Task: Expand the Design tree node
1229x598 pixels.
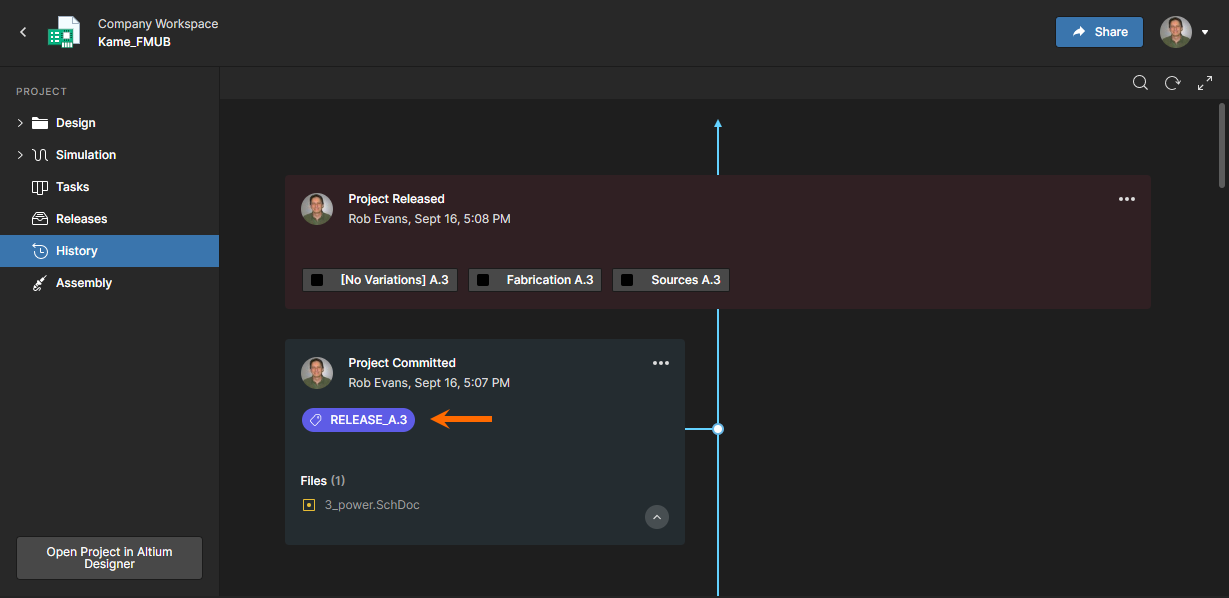Action: click(20, 123)
